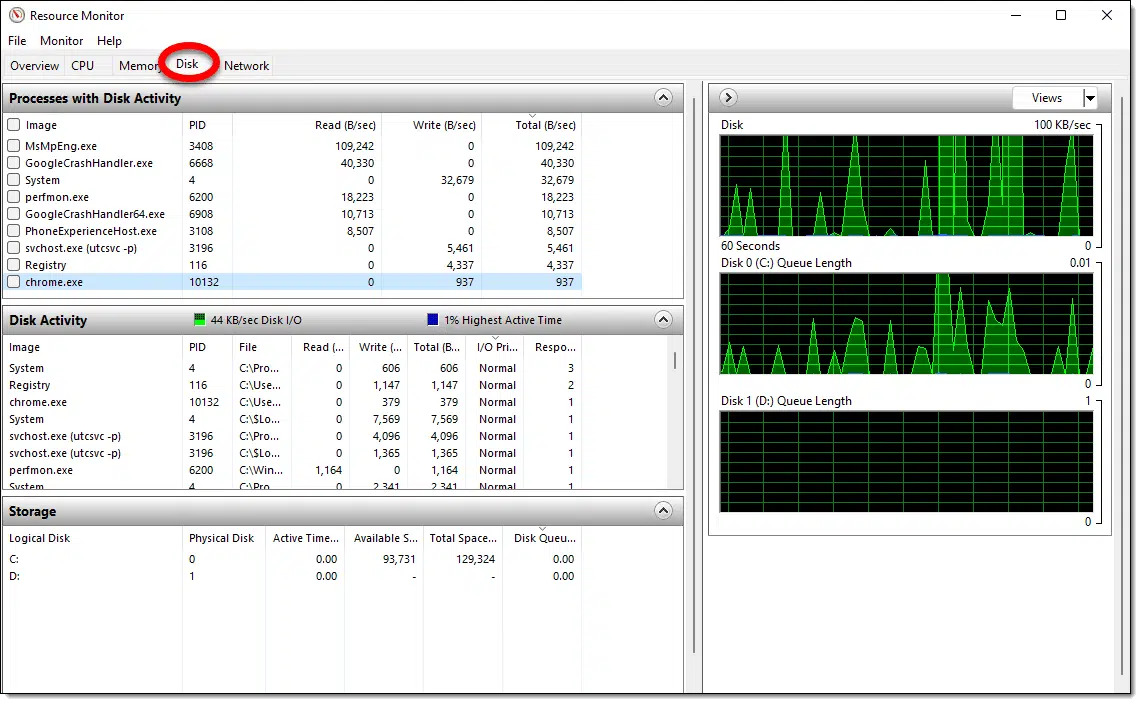Image resolution: width=1141 pixels, height=704 pixels.
Task: Select the D: logical disk row
Action: coord(293,576)
